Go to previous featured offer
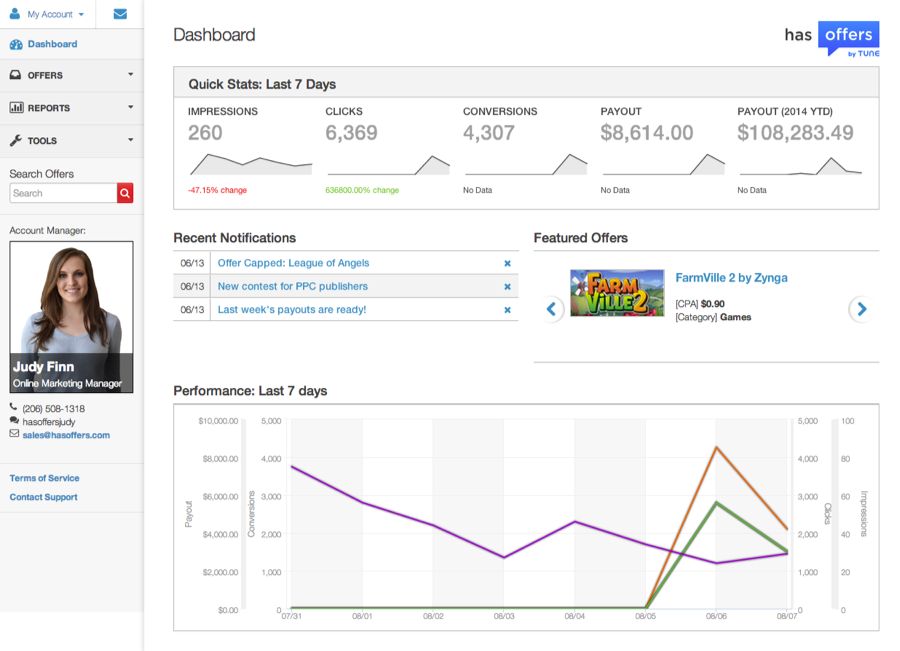The image size is (900, 651). click(551, 310)
